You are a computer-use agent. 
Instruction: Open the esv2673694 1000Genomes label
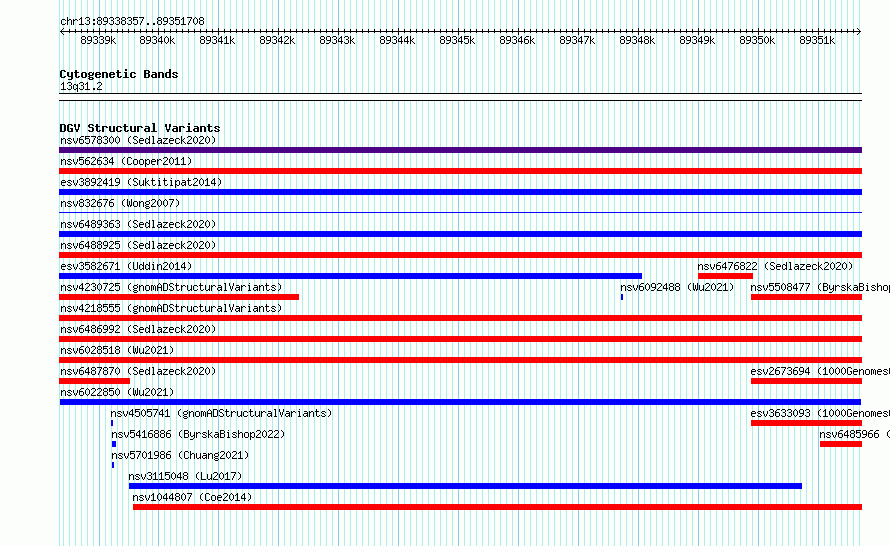[820, 371]
